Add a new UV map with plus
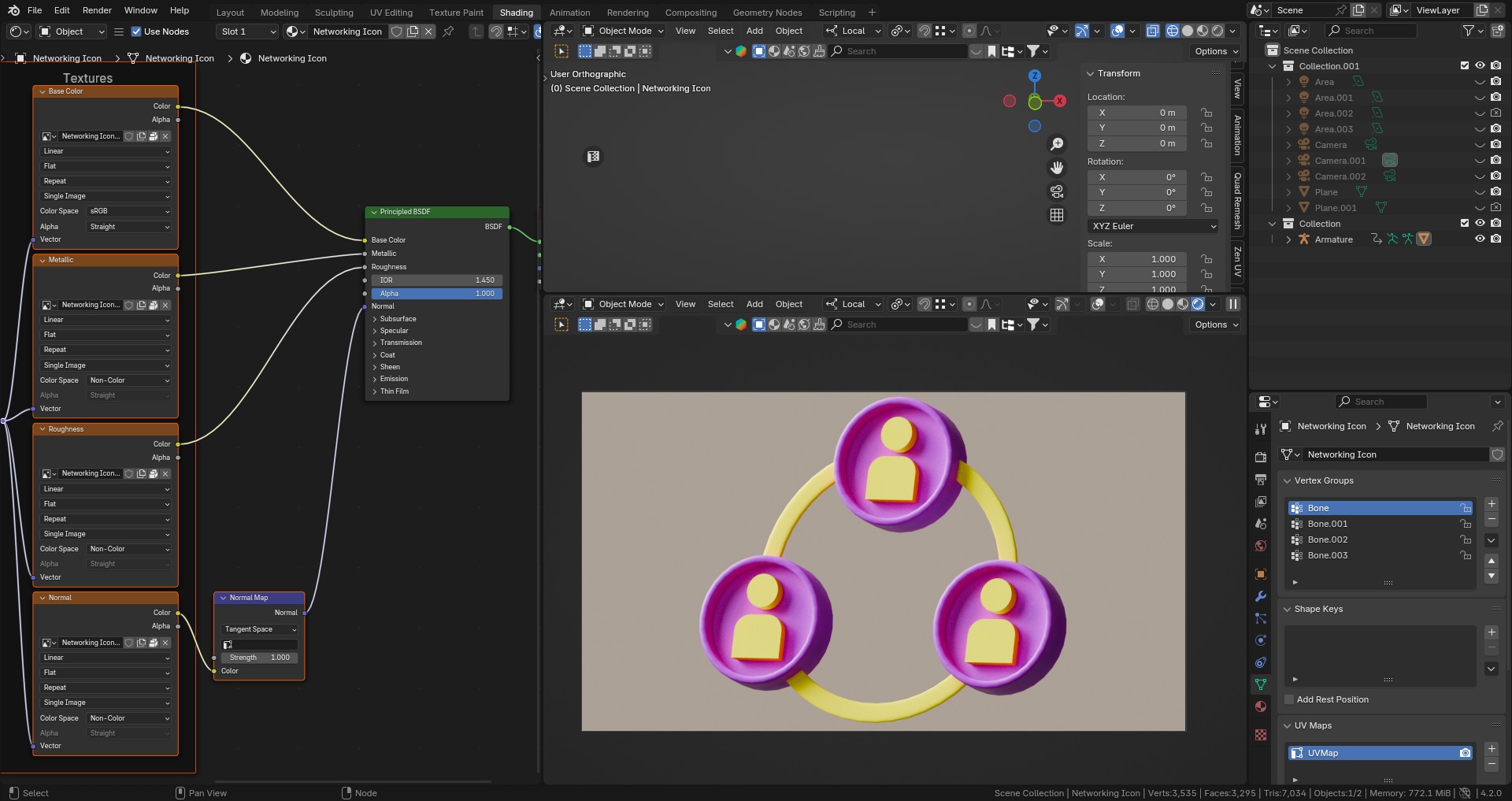The image size is (1512, 801). 1492,749
